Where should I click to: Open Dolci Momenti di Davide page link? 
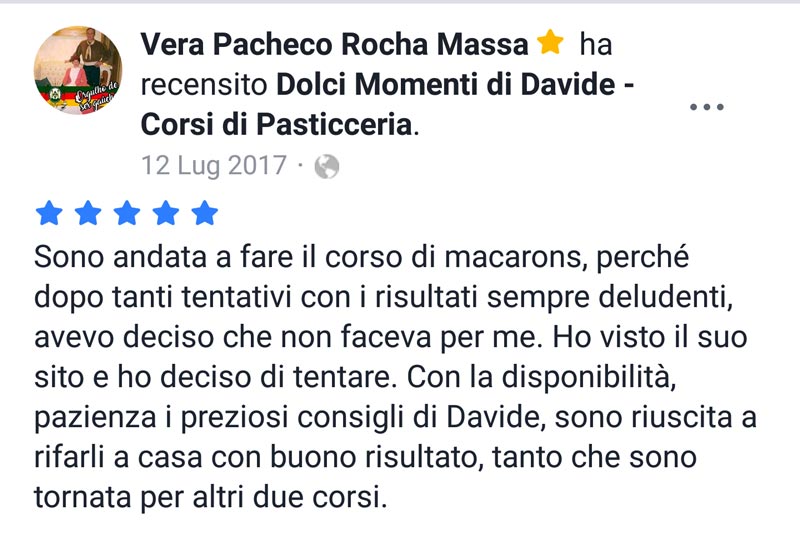(x=455, y=84)
